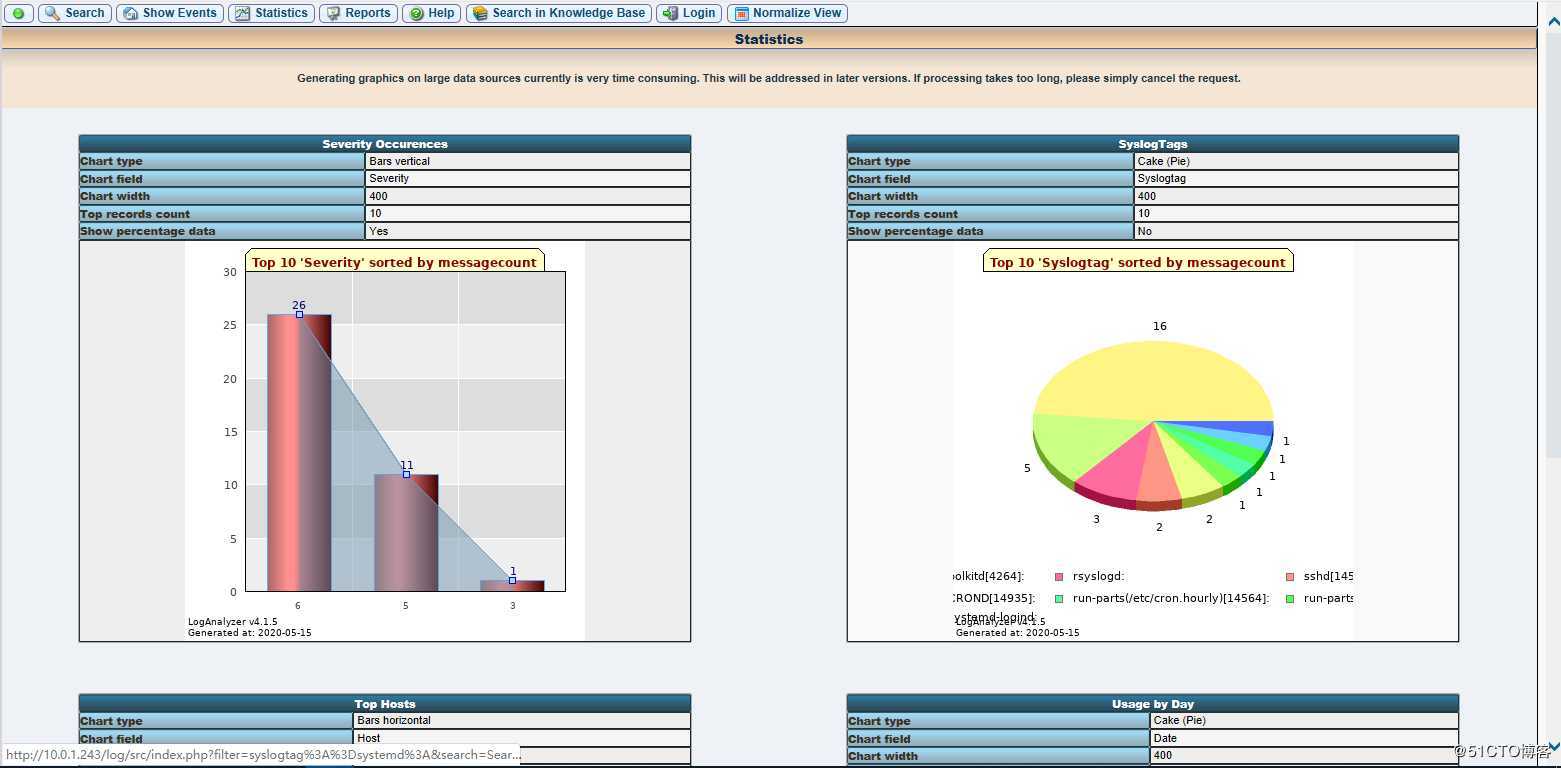
Task: Click the SyslogTags panel header
Action: (x=1153, y=144)
